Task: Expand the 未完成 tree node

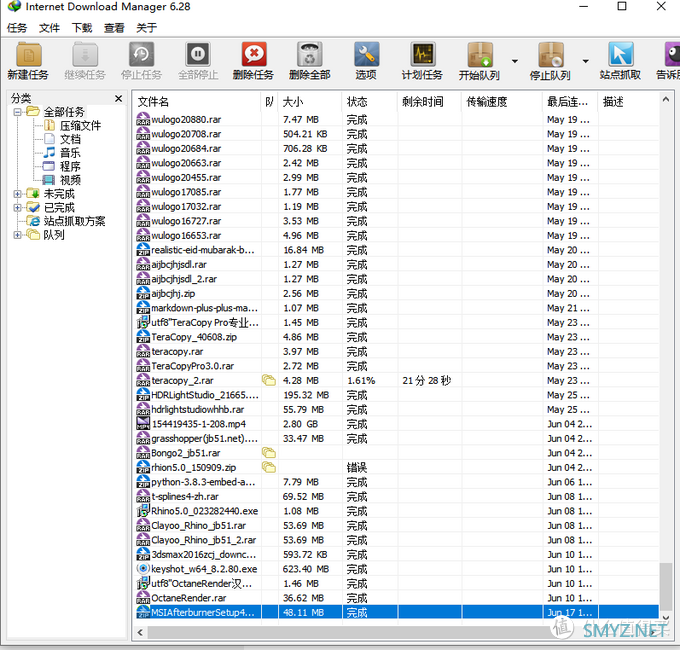Action: (17, 194)
